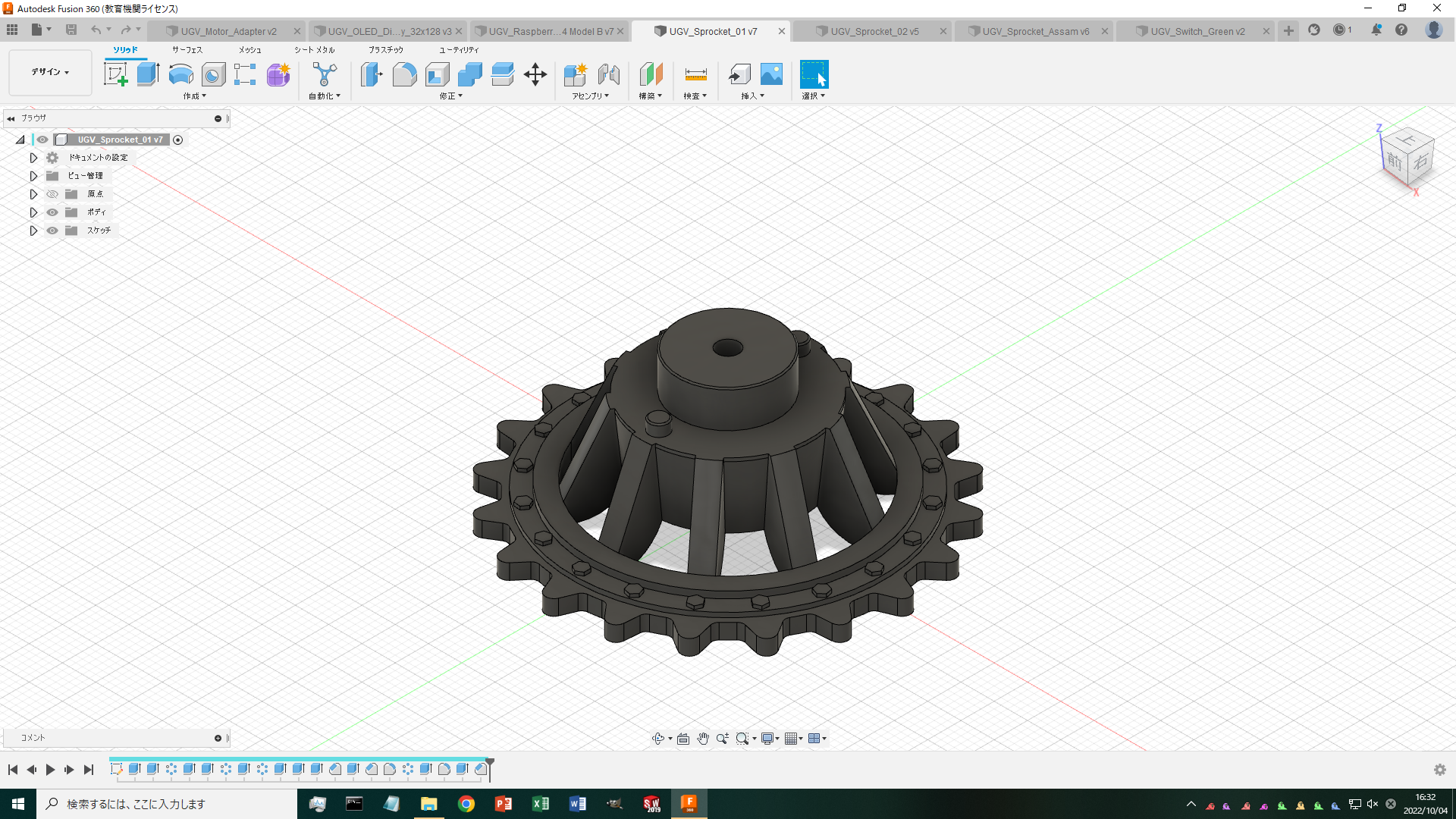
Task: Open the Data Panel grid icon
Action: point(12,30)
